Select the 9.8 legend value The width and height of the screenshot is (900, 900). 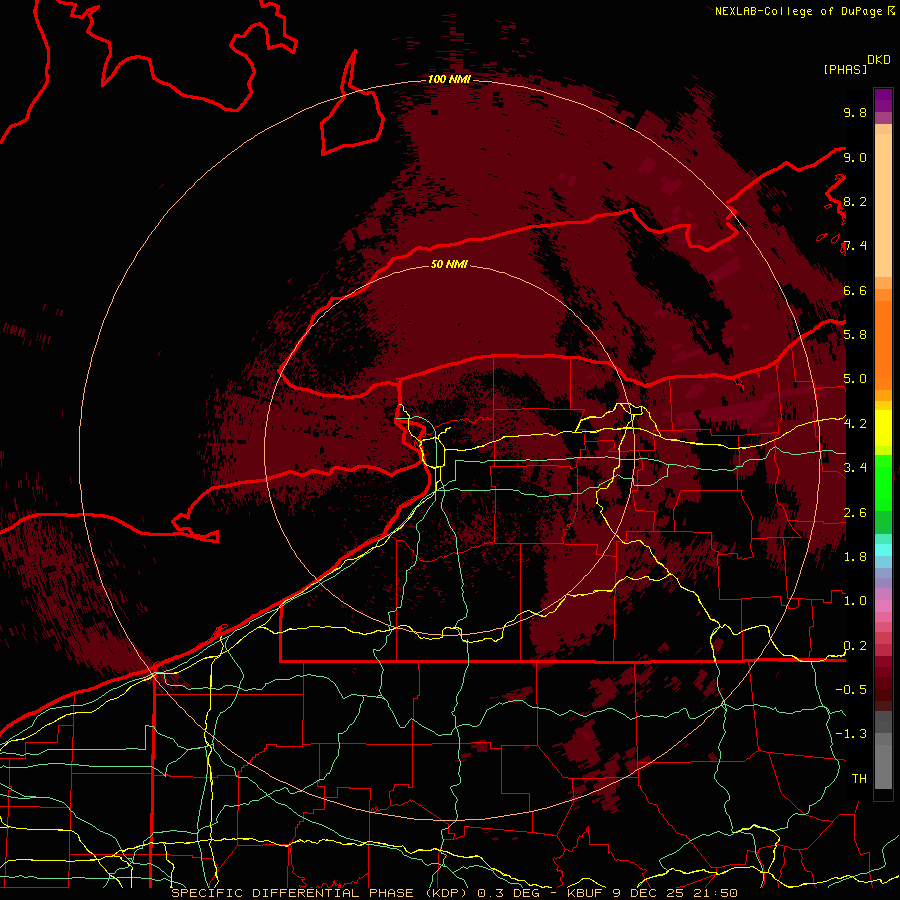[855, 112]
